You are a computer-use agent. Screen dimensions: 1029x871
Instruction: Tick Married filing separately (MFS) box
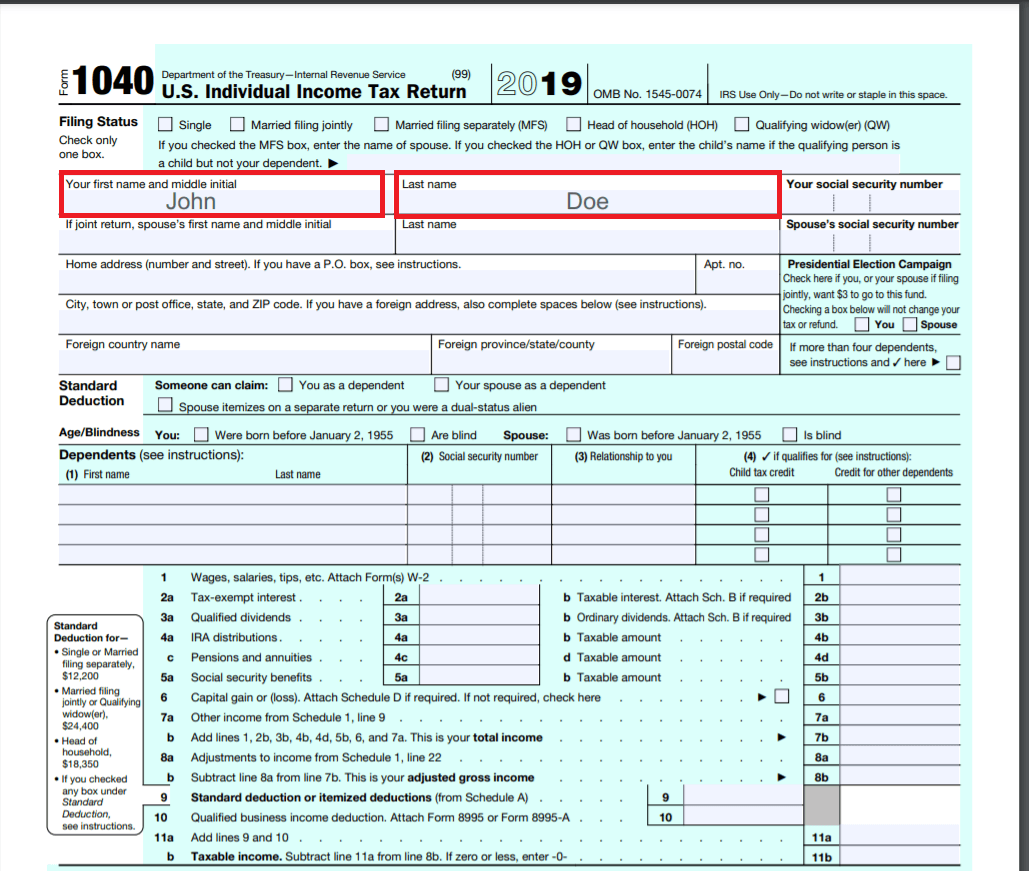(x=381, y=125)
